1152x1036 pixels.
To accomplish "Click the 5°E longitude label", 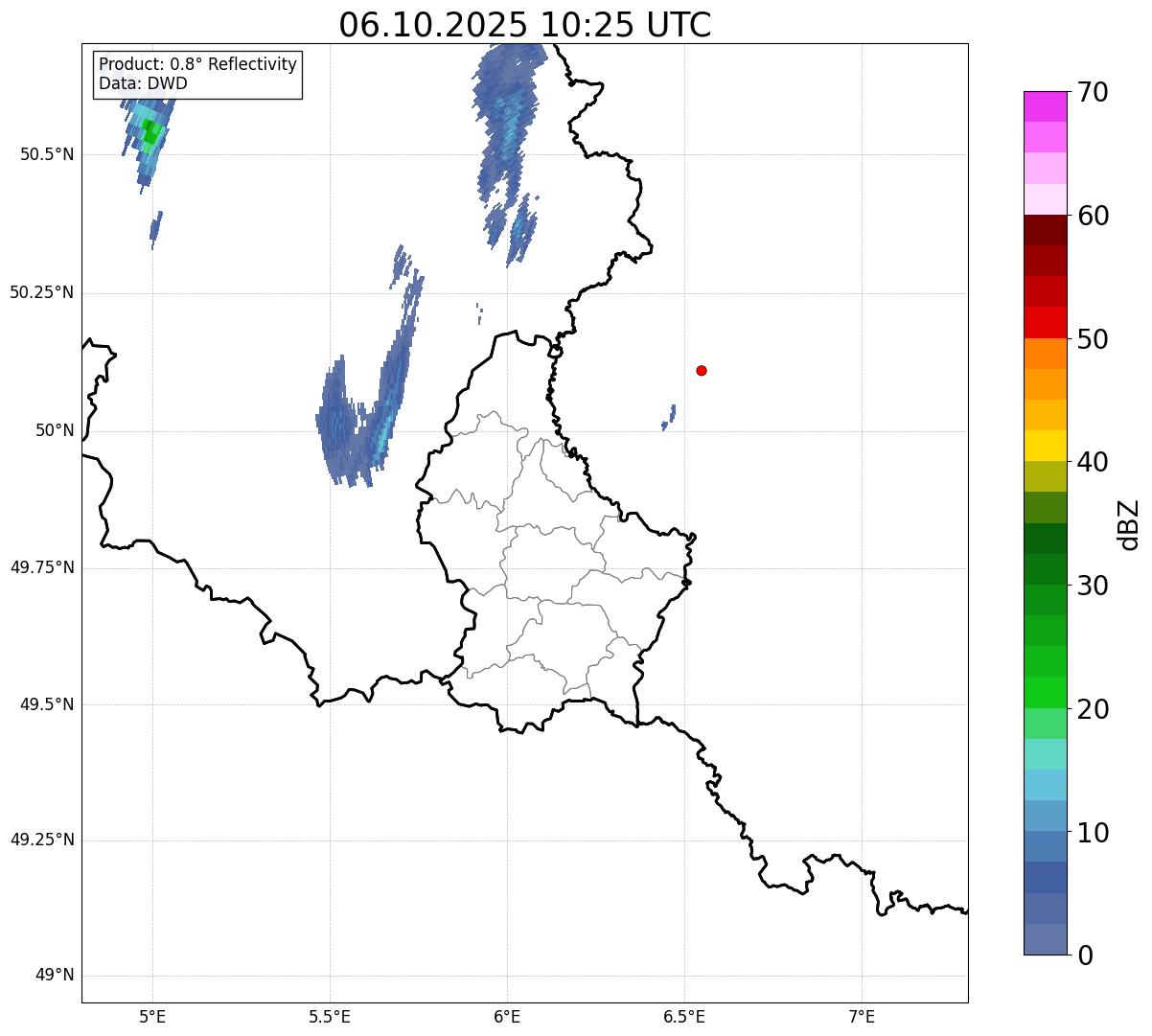I will pos(152,1016).
